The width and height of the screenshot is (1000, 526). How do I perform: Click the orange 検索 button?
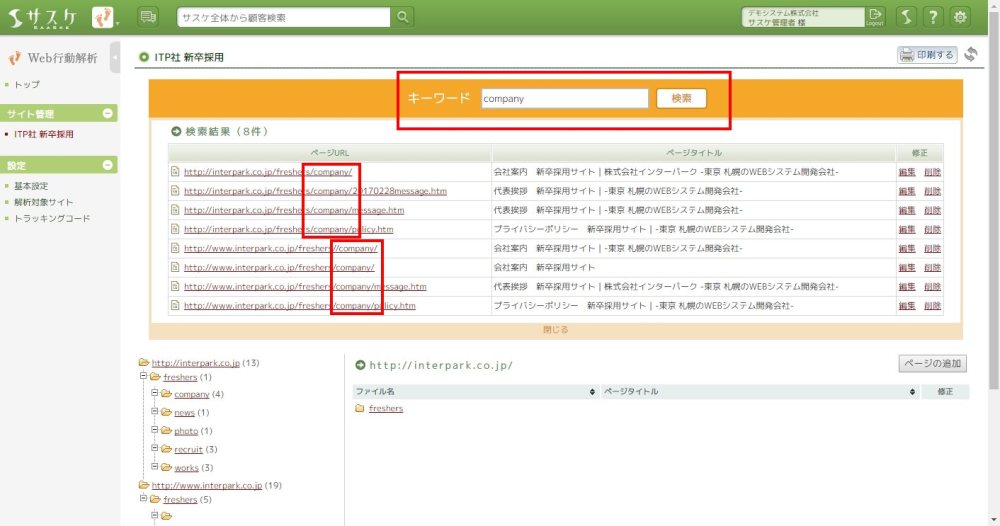pyautogui.click(x=681, y=99)
